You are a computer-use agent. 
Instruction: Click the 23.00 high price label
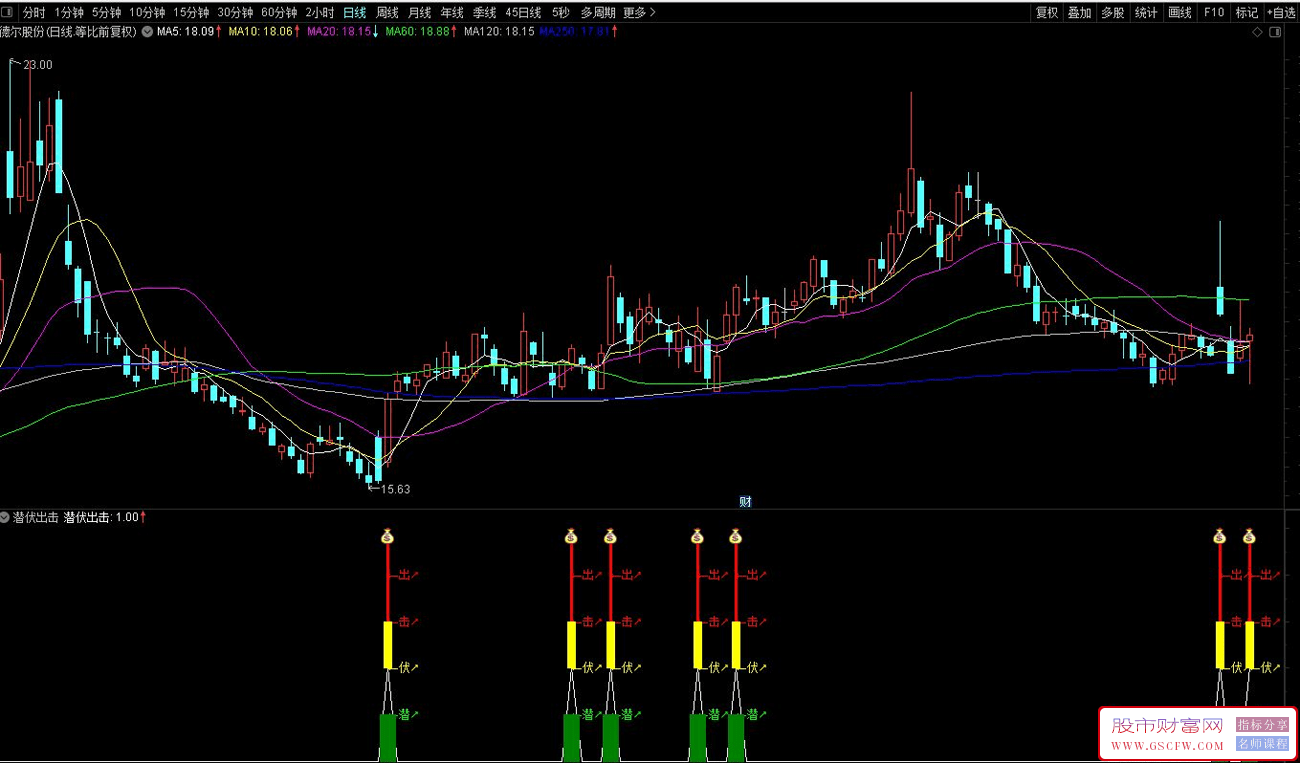click(x=38, y=65)
